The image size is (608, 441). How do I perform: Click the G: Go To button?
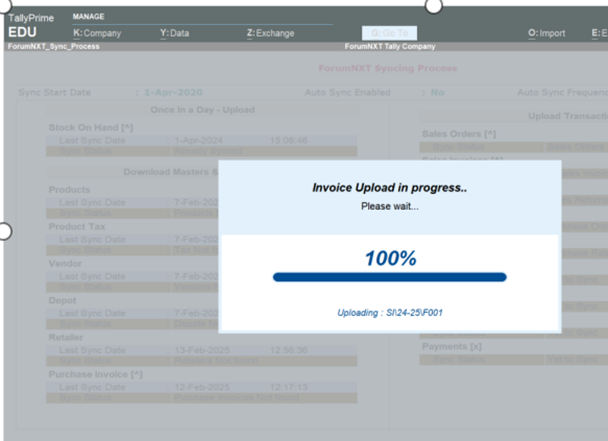pos(389,33)
